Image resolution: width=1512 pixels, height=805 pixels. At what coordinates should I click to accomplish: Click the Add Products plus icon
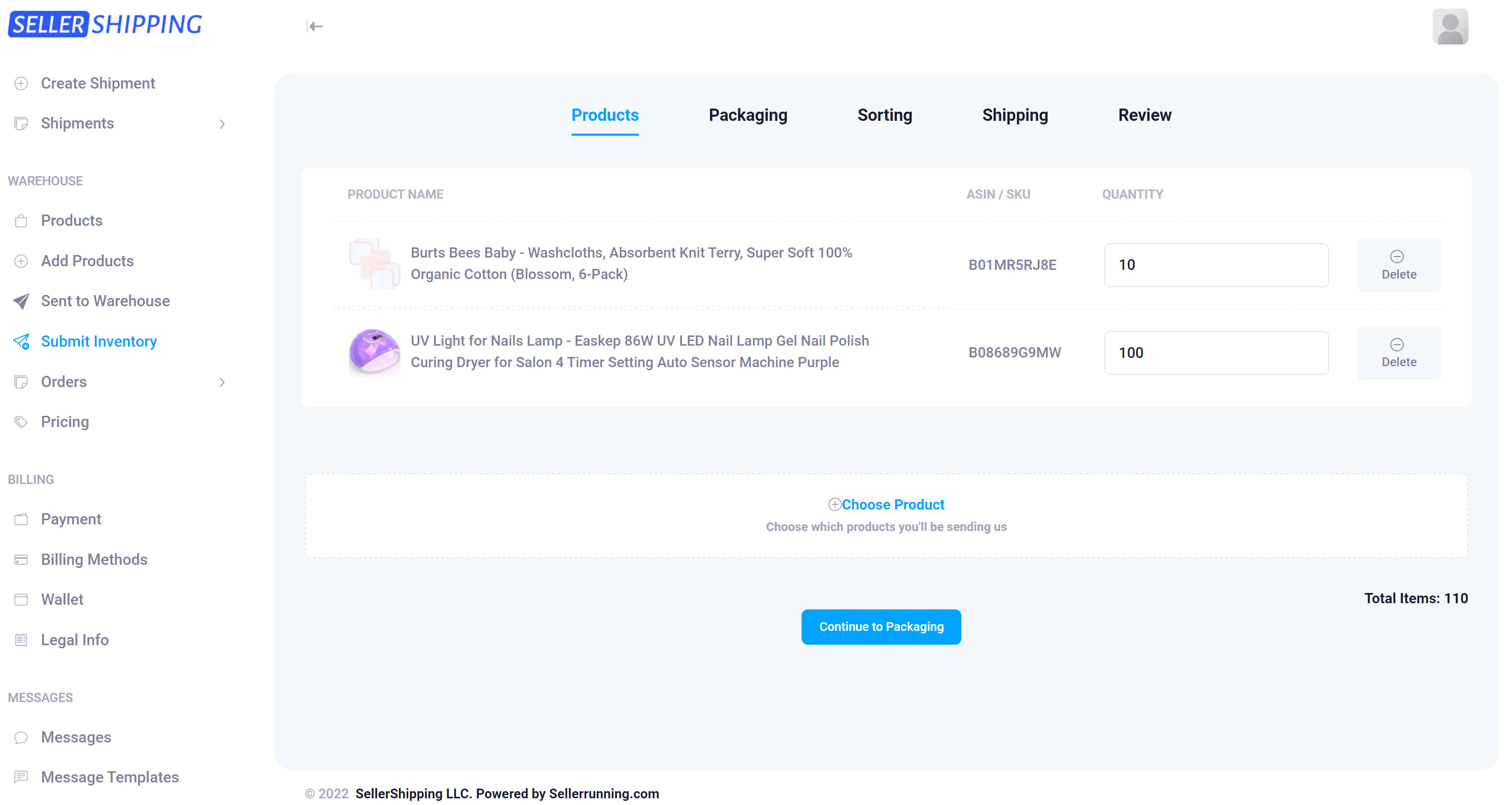[x=21, y=261]
